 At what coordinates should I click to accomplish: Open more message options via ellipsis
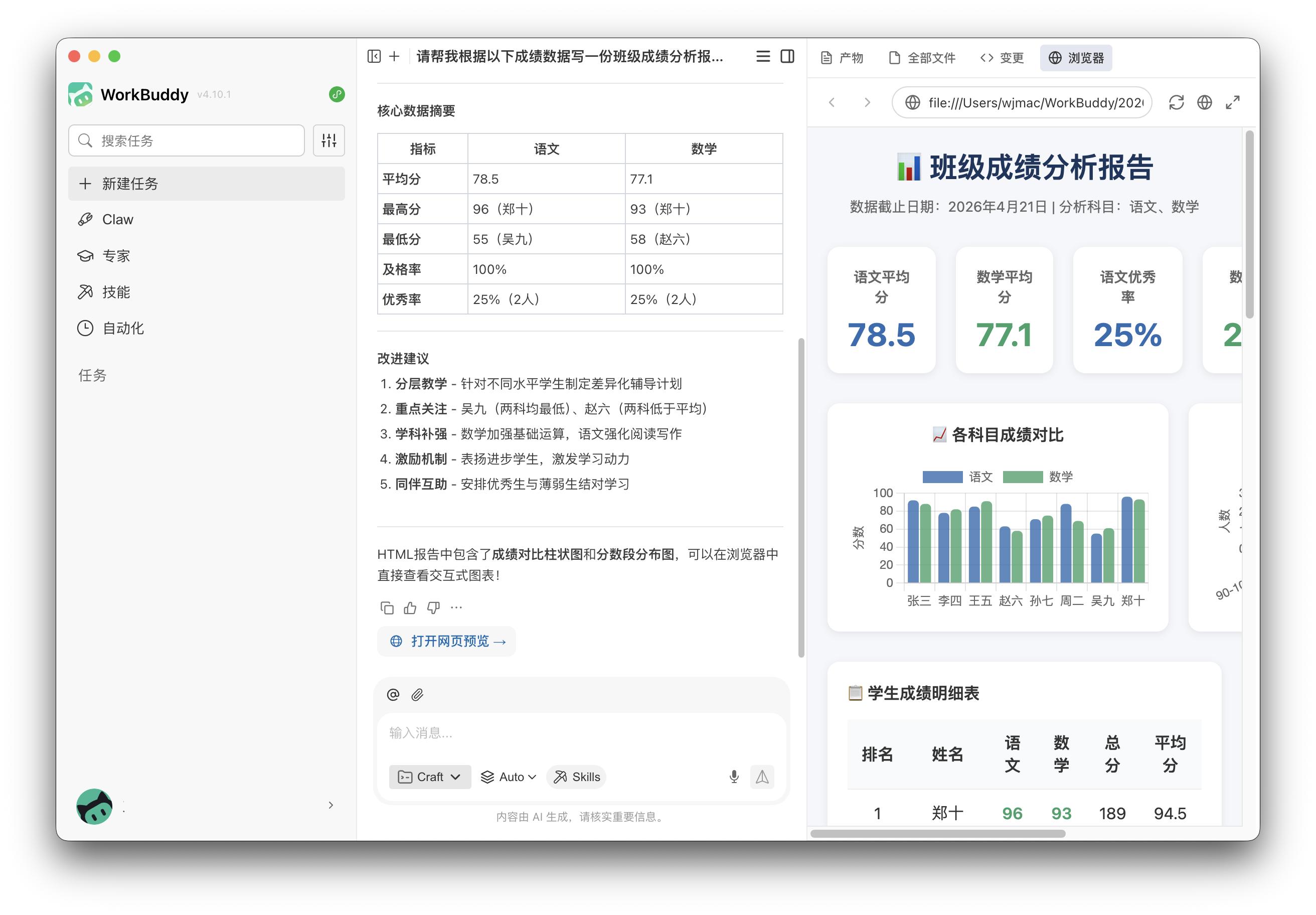click(x=456, y=607)
